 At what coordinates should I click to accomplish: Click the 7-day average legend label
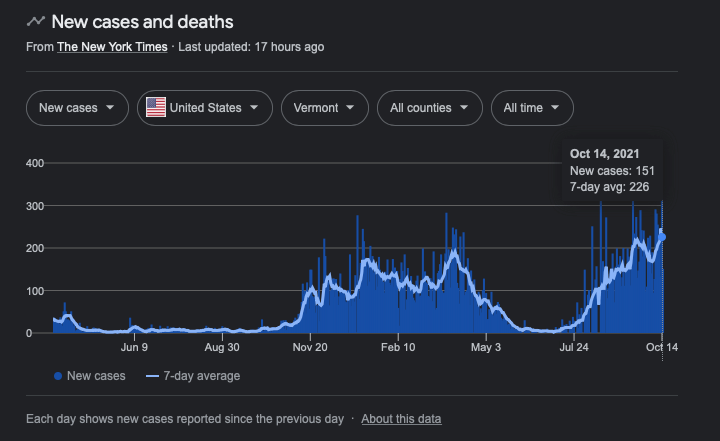pos(204,376)
